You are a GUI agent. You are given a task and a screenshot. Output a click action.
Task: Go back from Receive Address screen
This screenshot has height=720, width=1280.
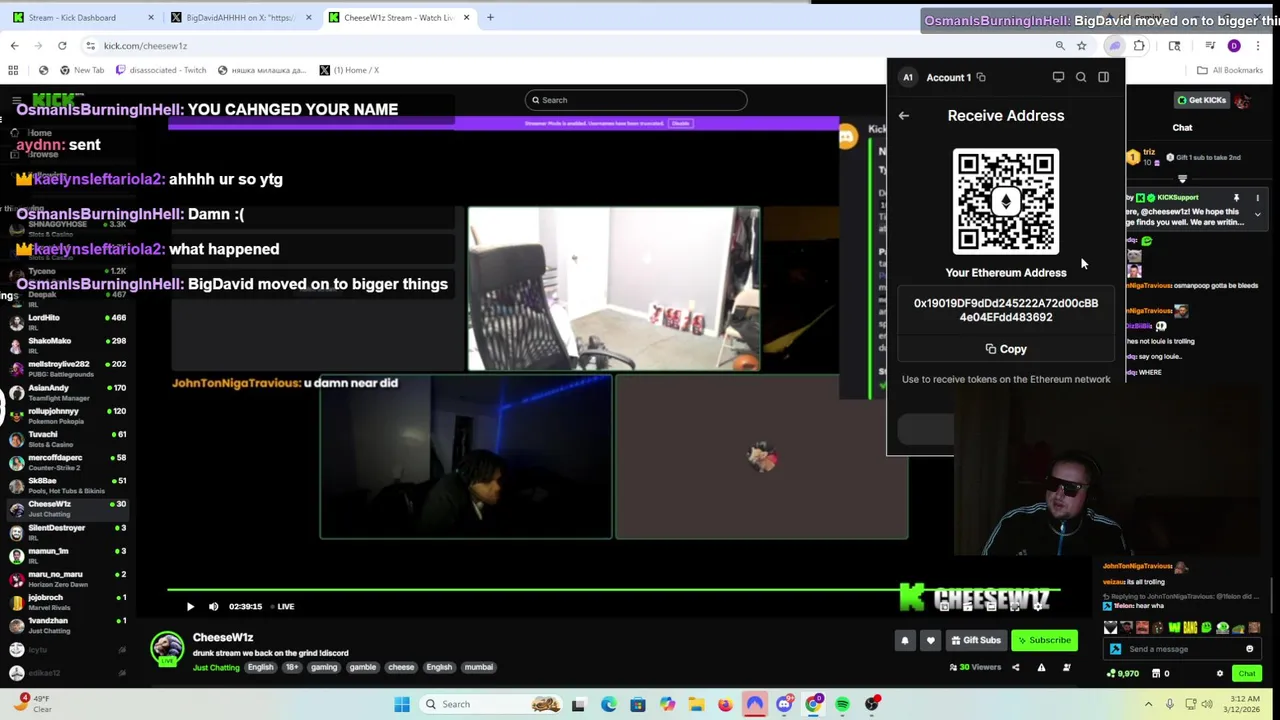pos(903,116)
